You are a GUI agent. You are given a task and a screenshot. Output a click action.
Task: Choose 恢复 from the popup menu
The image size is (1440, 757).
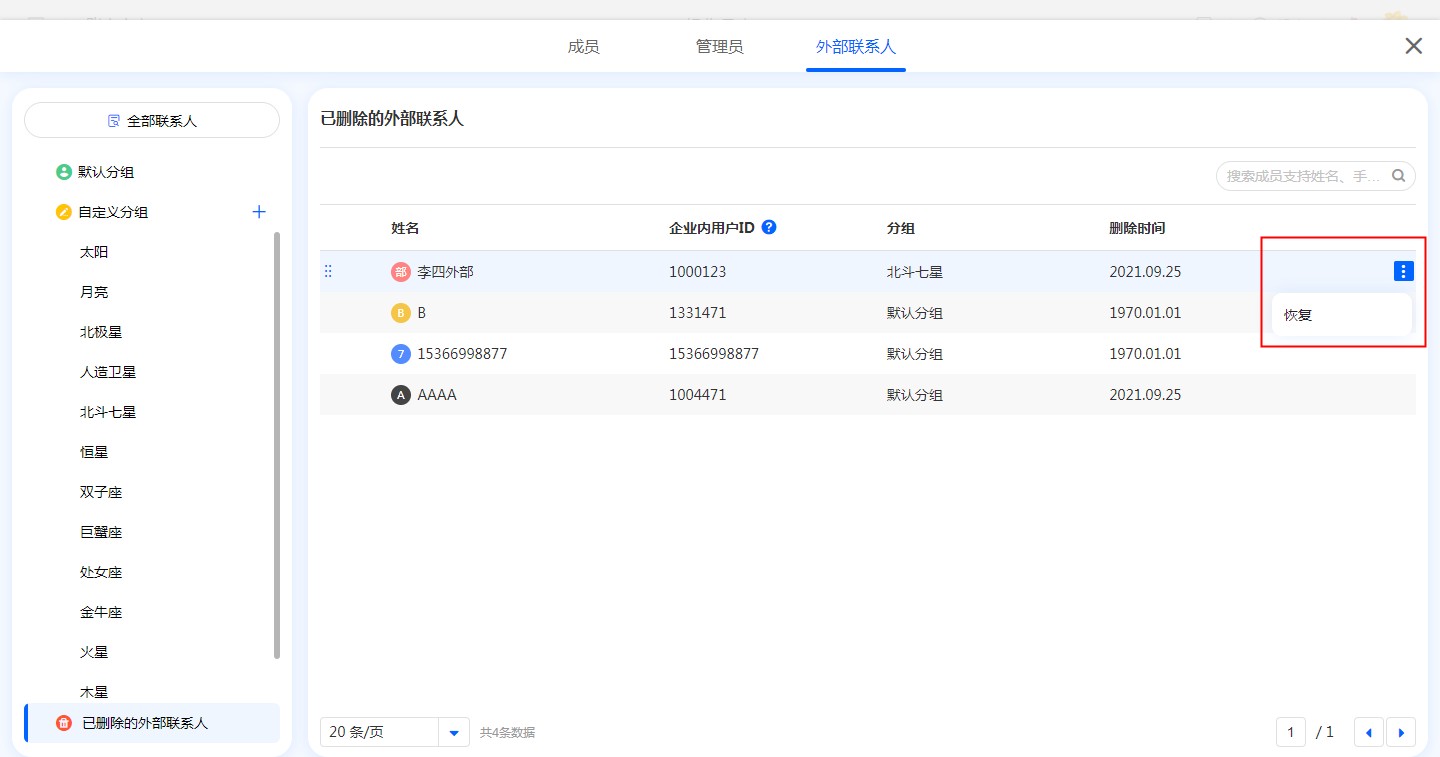click(x=1298, y=315)
